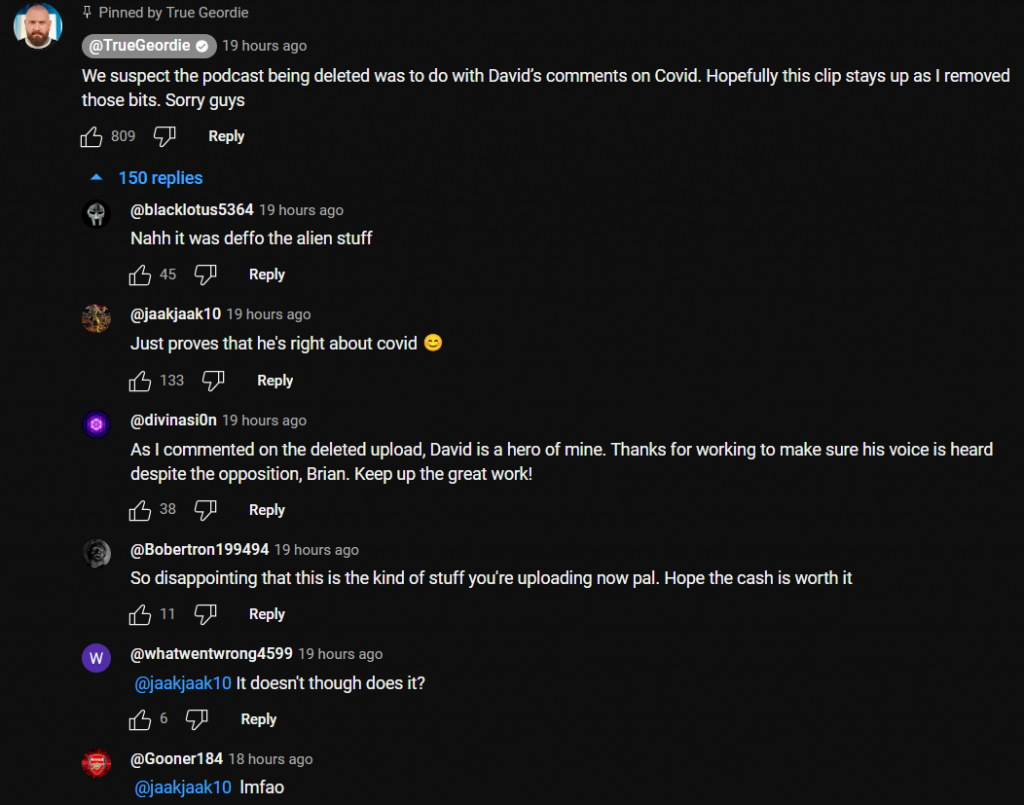This screenshot has height=805, width=1024.
Task: Reply to the pinned TrueGeordie comment
Action: [226, 136]
